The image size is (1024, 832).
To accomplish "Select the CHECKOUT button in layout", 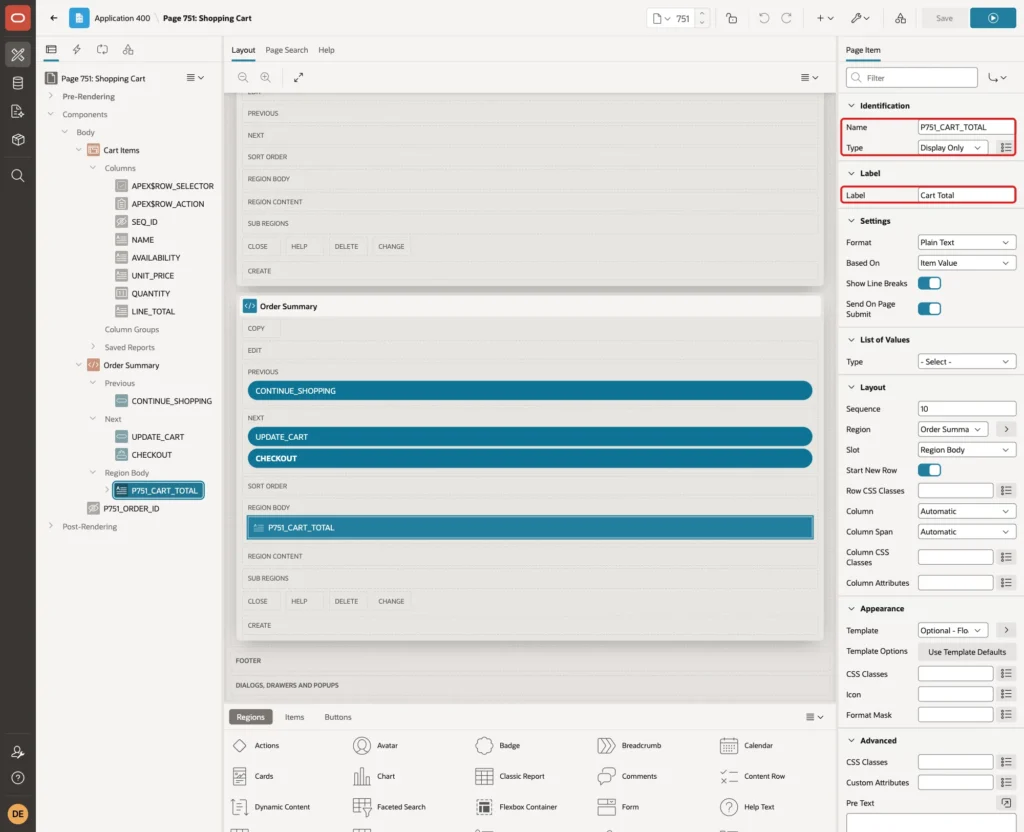I will pyautogui.click(x=530, y=458).
